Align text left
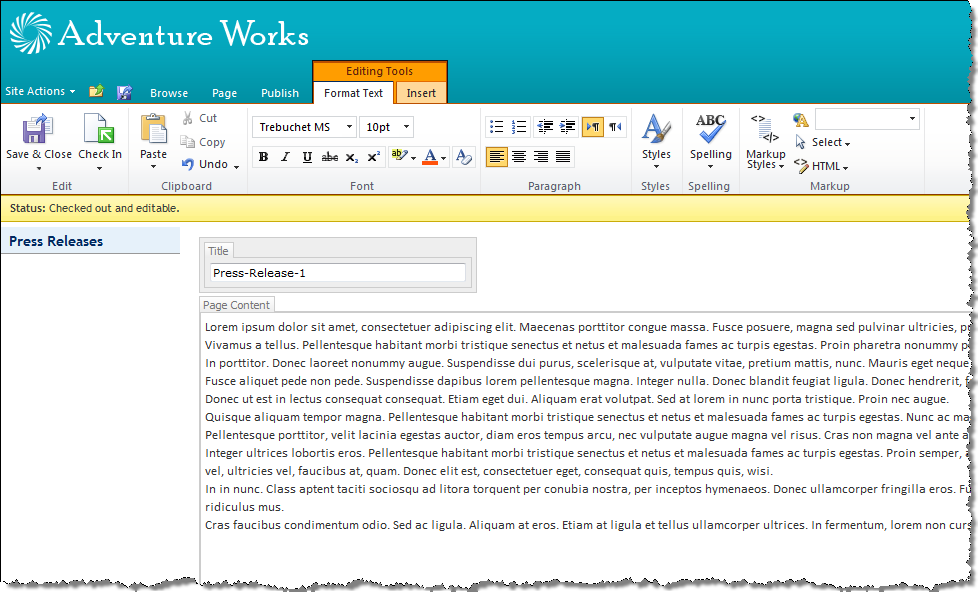The image size is (978, 592). pos(496,157)
